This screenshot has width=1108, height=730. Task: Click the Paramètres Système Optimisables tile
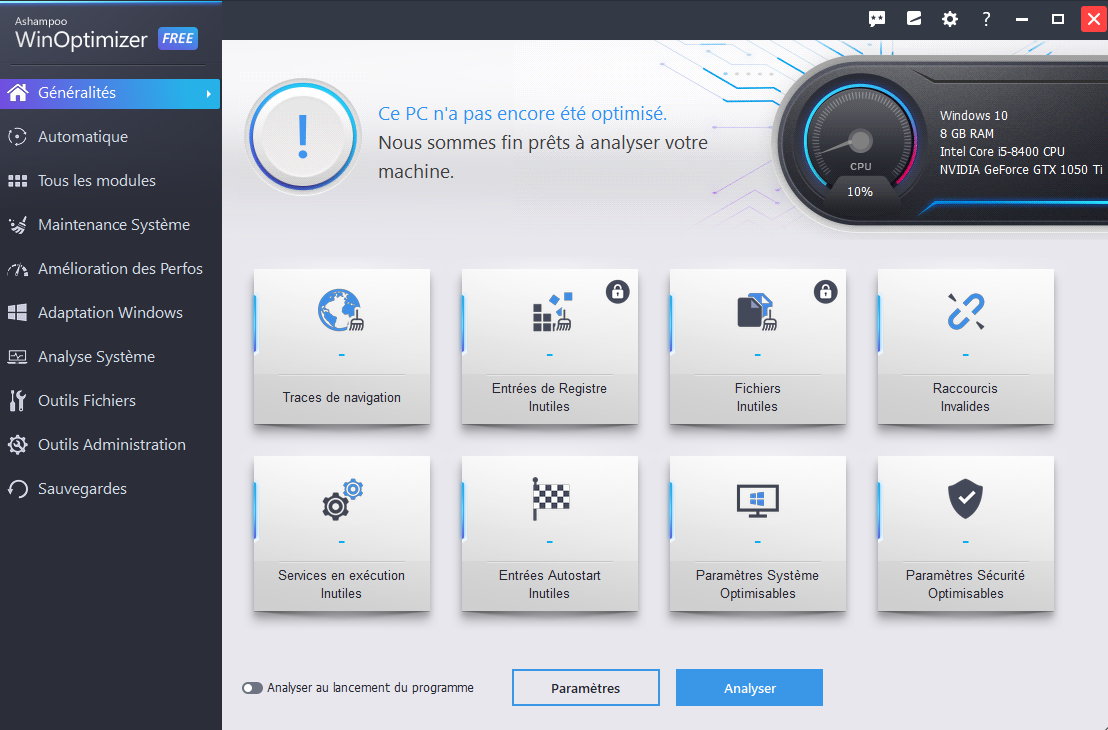pos(757,533)
